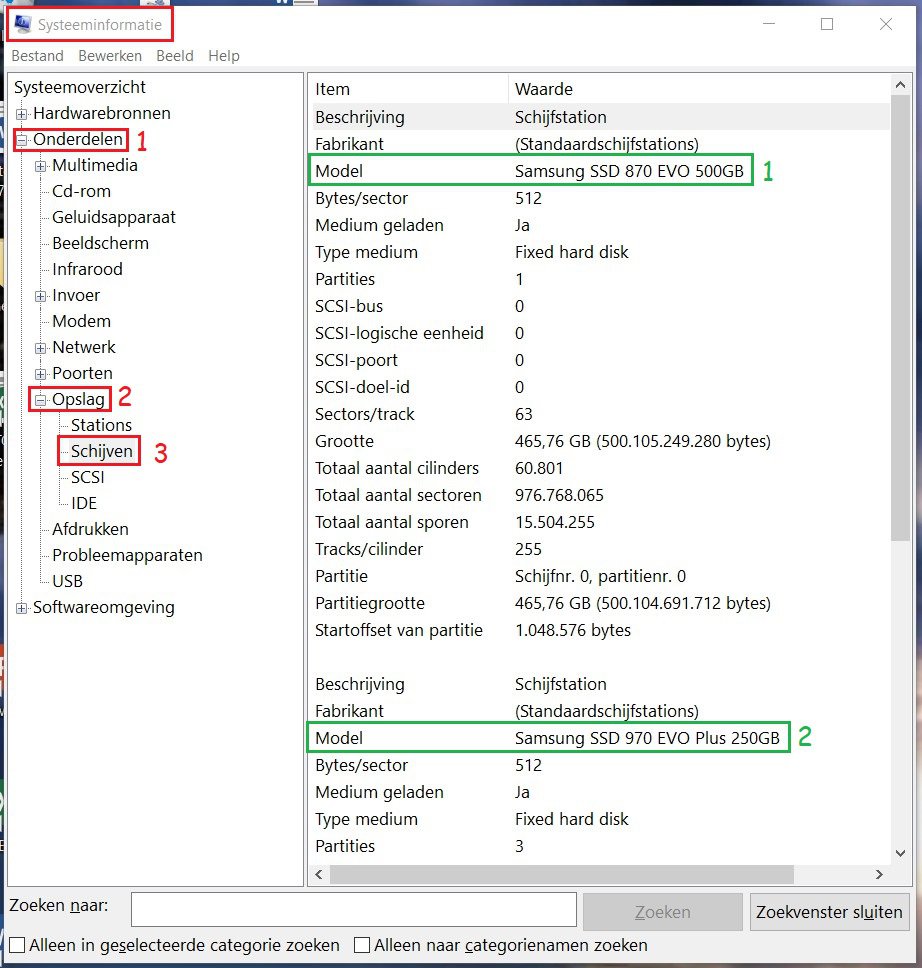Expand the Hardwarebronnen tree node

point(22,114)
